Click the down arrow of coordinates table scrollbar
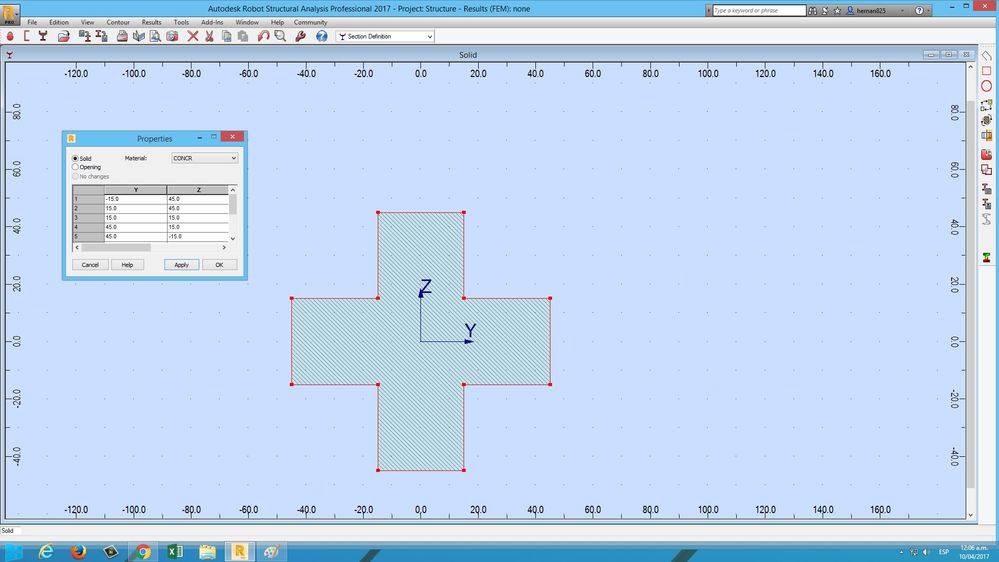 click(233, 238)
